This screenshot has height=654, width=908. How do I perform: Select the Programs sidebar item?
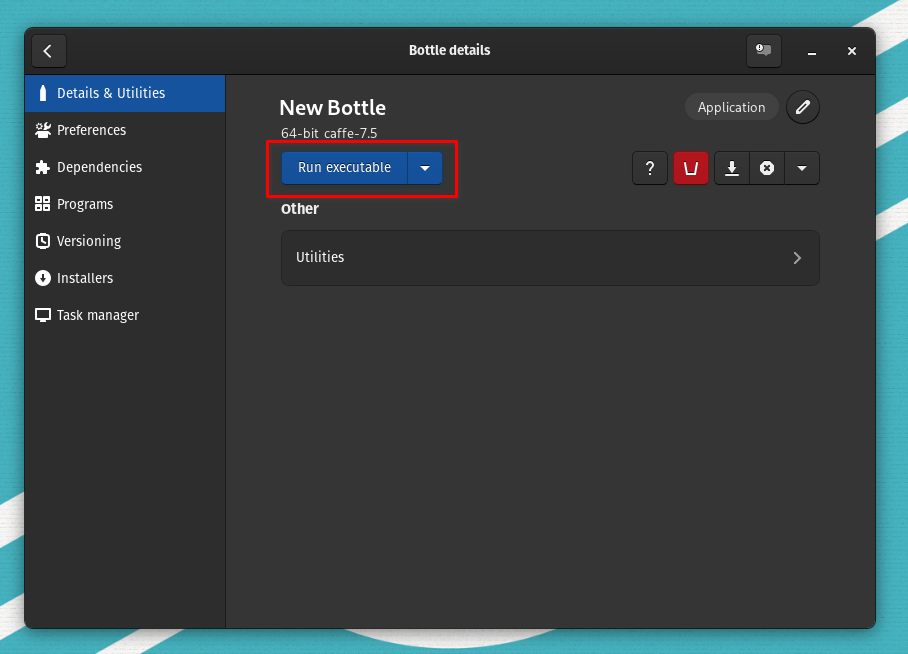tap(85, 204)
